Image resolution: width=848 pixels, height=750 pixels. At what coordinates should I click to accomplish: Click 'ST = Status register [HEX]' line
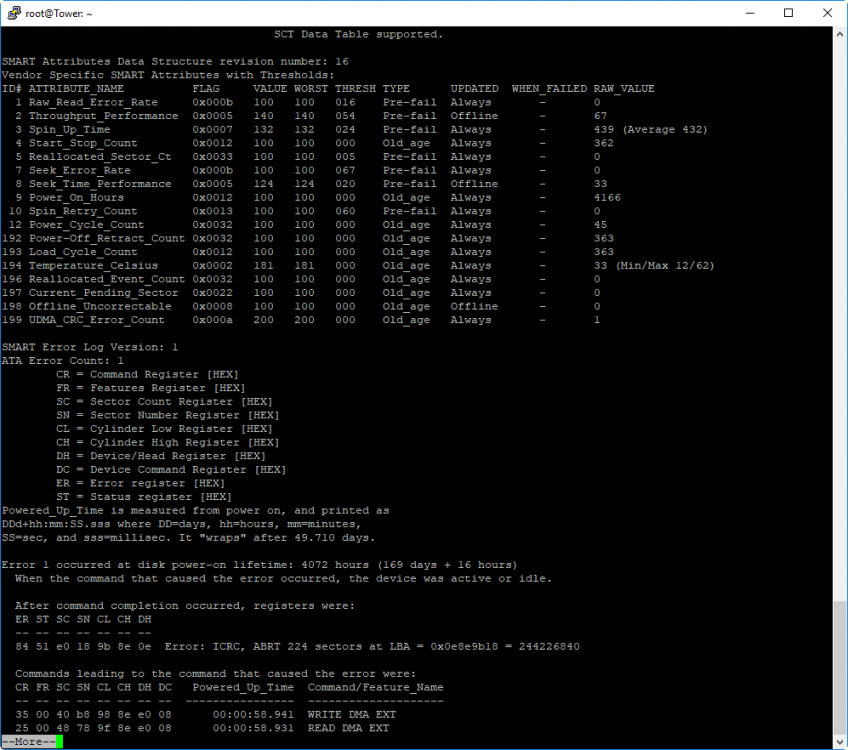pyautogui.click(x=144, y=496)
